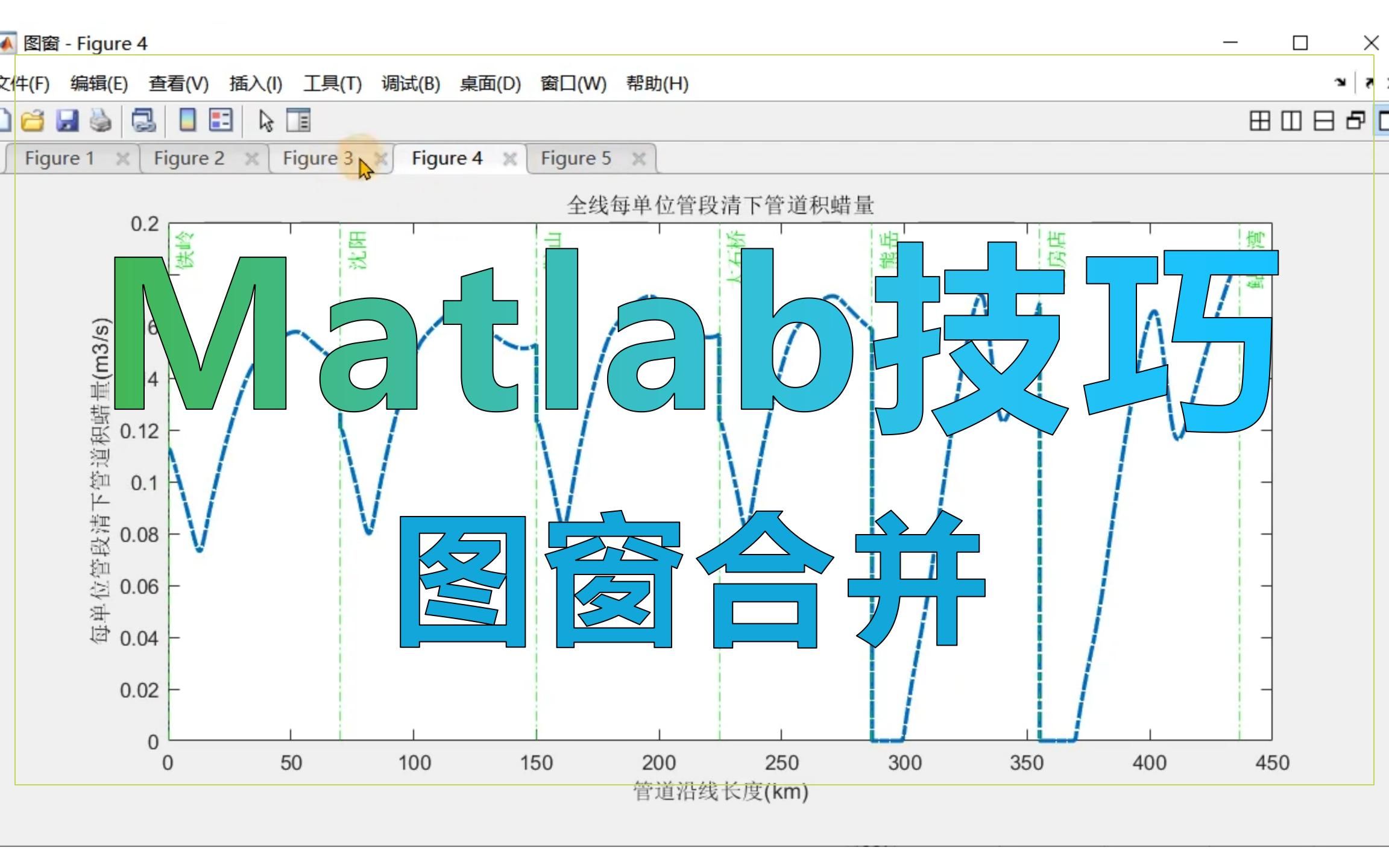Viewport: 1389px width, 868px height.
Task: Open the 编辑(E) menu
Action: click(x=99, y=83)
